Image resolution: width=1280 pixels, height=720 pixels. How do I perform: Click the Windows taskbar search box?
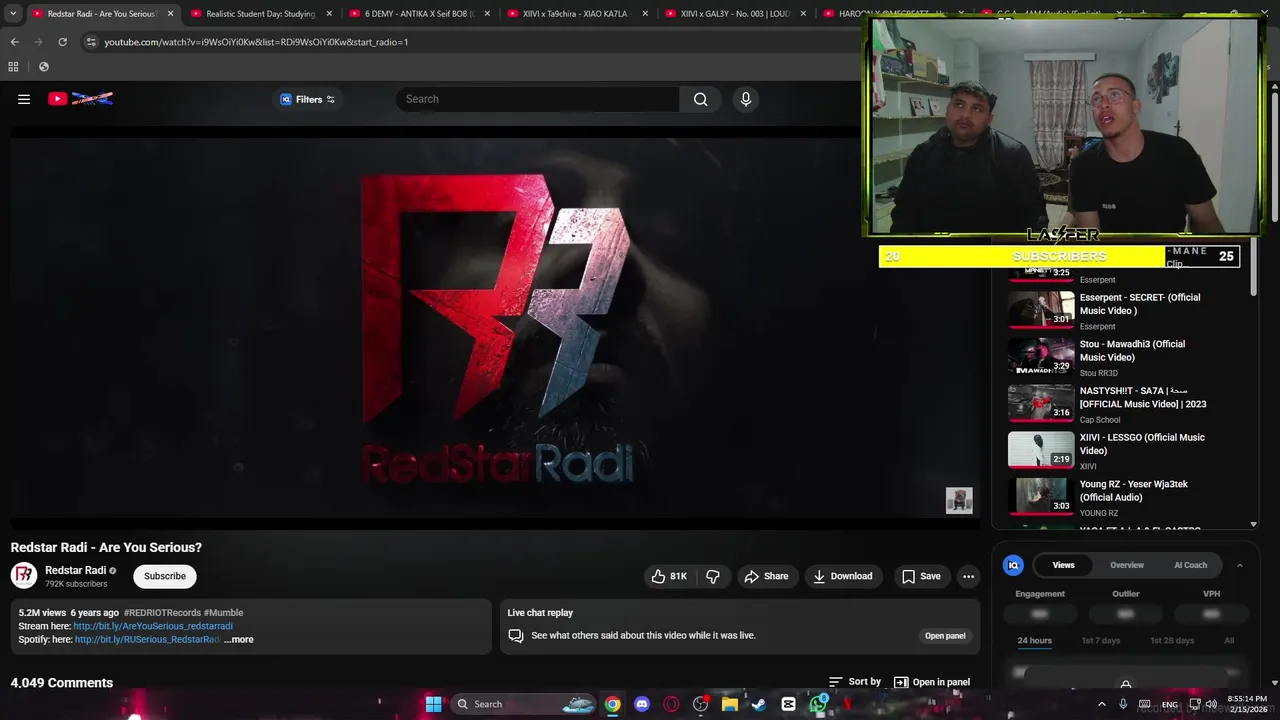click(523, 704)
